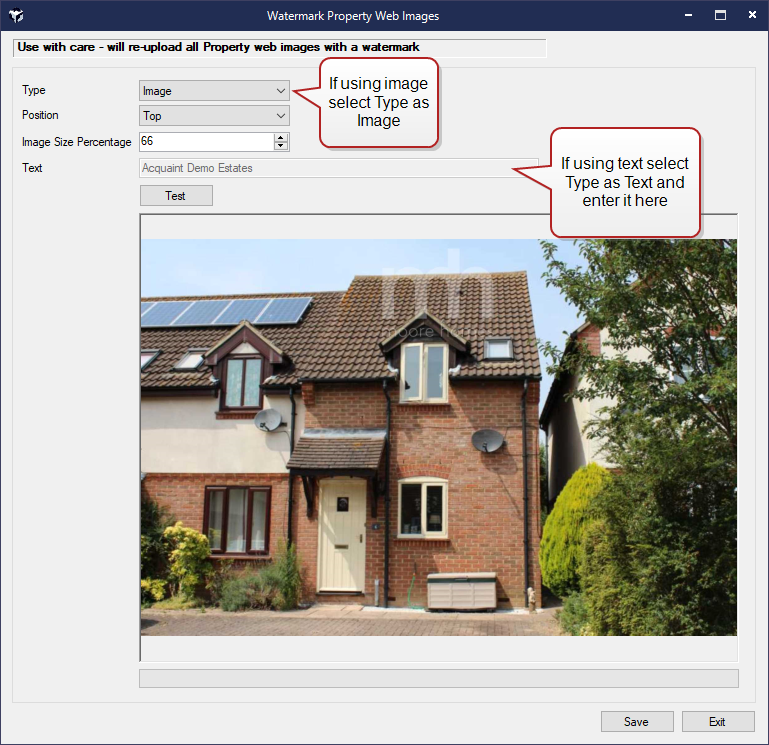Click the Image Size Percentage label
This screenshot has width=769, height=745.
click(x=77, y=142)
